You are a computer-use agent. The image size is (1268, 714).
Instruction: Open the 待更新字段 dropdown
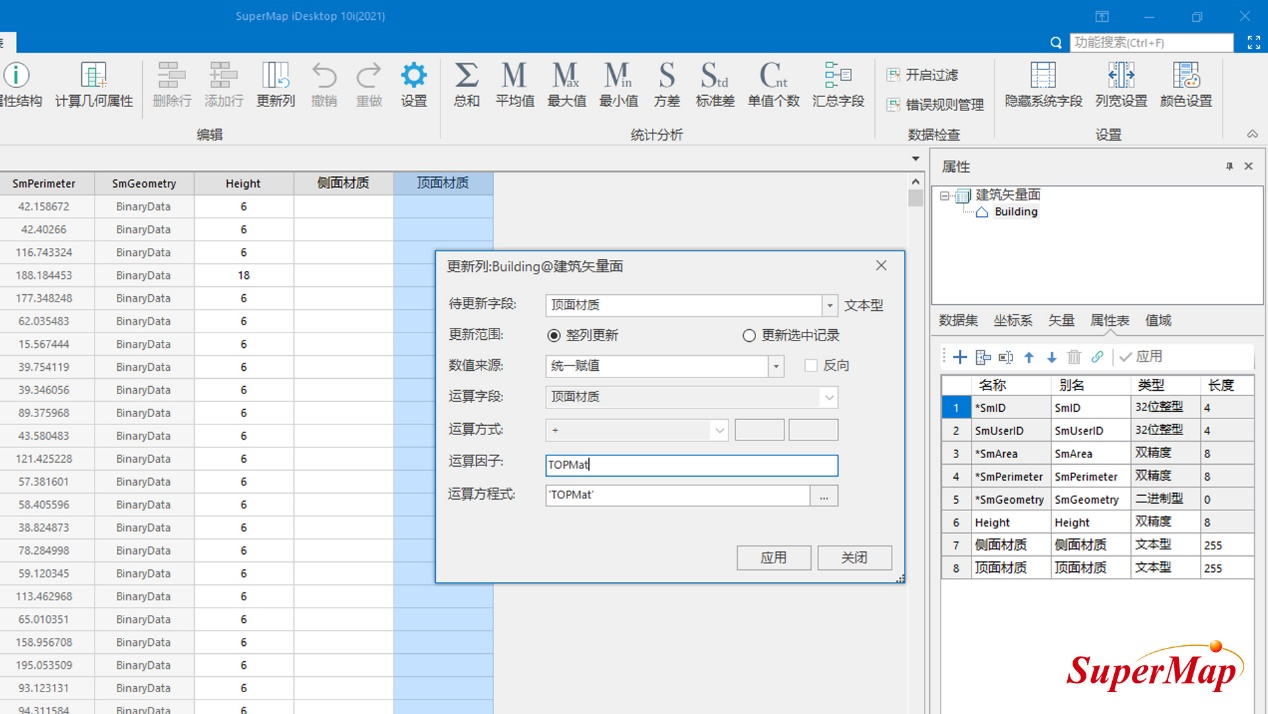click(829, 306)
